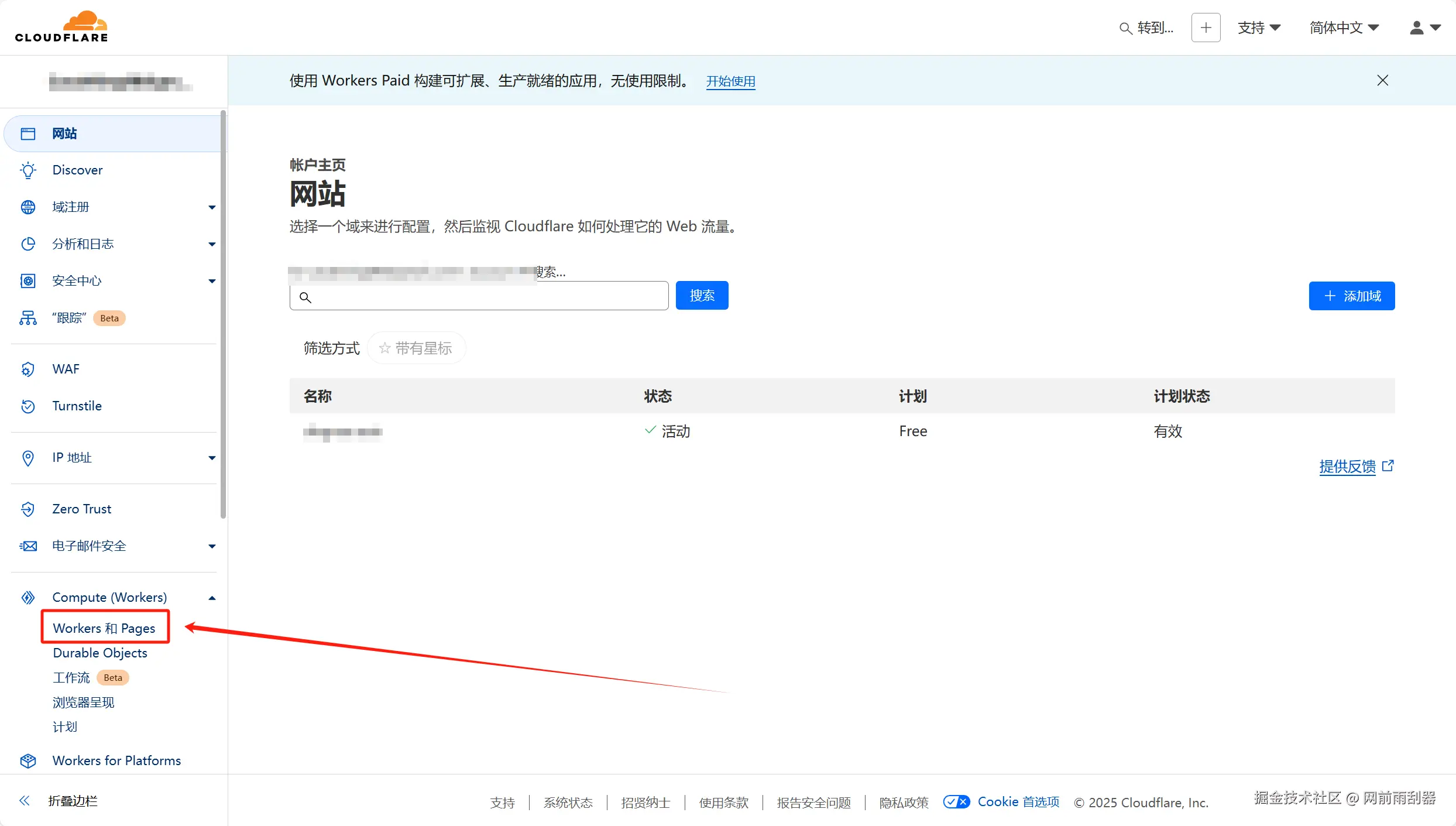Open 浏览器呈现 menu item
Viewport: 1456px width, 826px height.
click(84, 702)
